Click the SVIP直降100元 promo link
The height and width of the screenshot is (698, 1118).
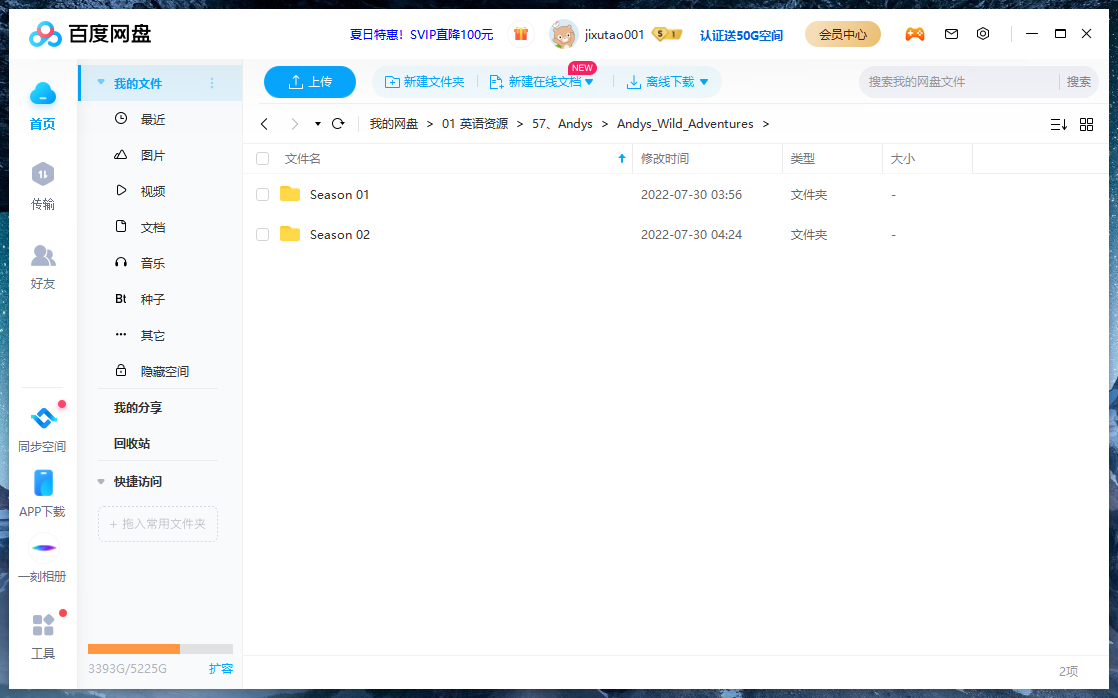click(421, 34)
